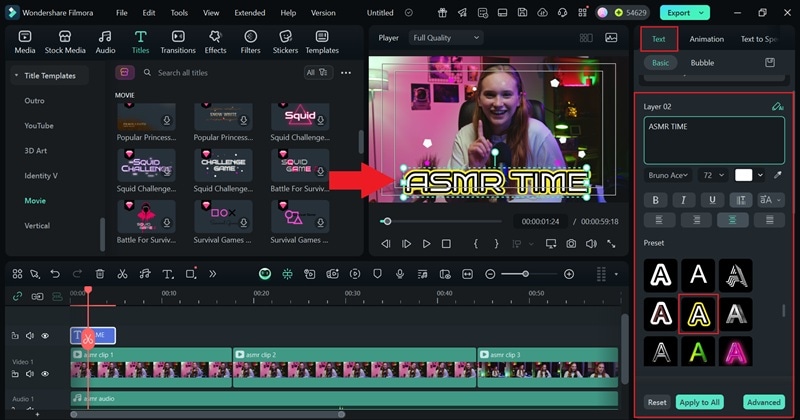Click the Marker shield icon in timeline toolbar
This screenshot has width=800, height=420.
pos(377,274)
